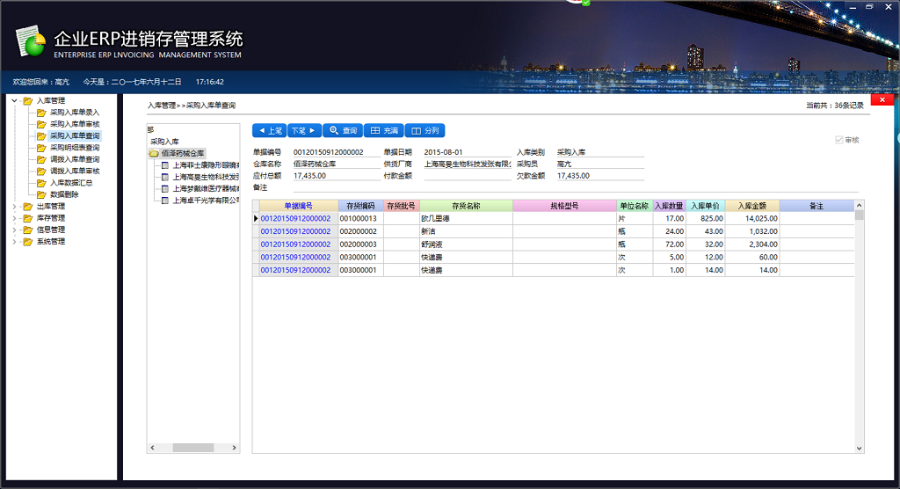
Task: Click the folder icon of 出库管理
Action: click(x=28, y=207)
